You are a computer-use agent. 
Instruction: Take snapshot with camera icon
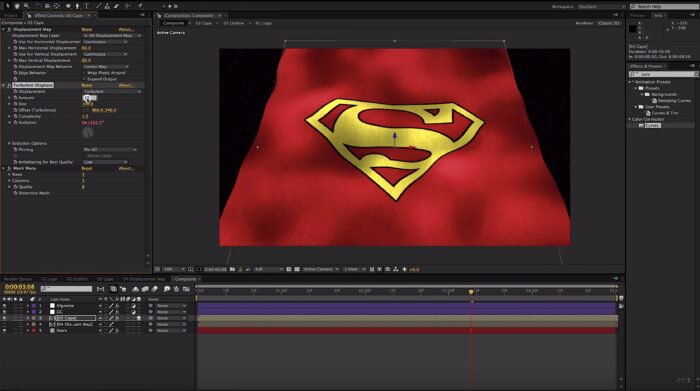click(232, 269)
